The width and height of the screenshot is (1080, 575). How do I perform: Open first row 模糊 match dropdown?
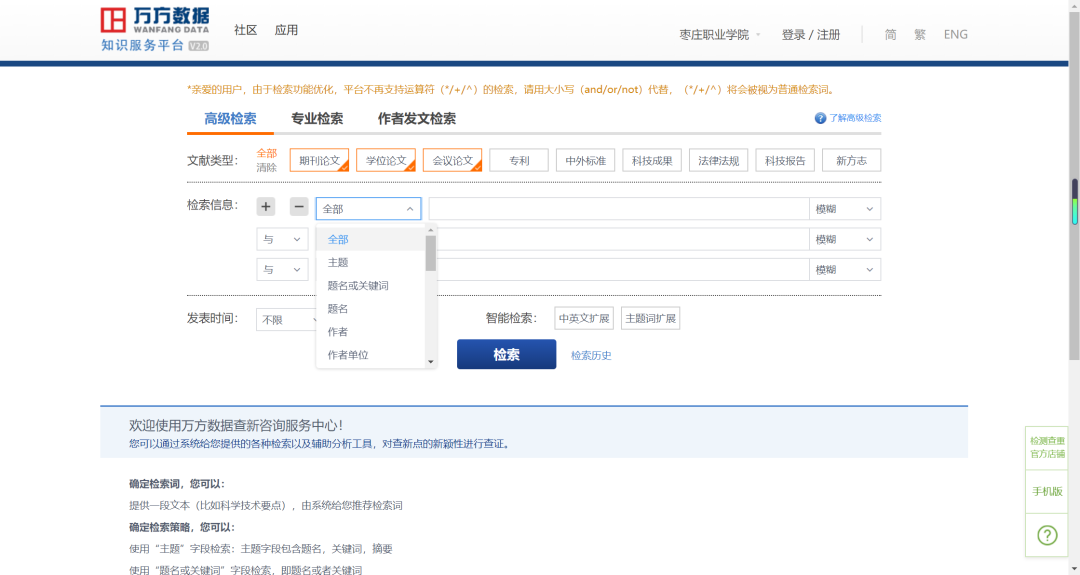pyautogui.click(x=844, y=209)
